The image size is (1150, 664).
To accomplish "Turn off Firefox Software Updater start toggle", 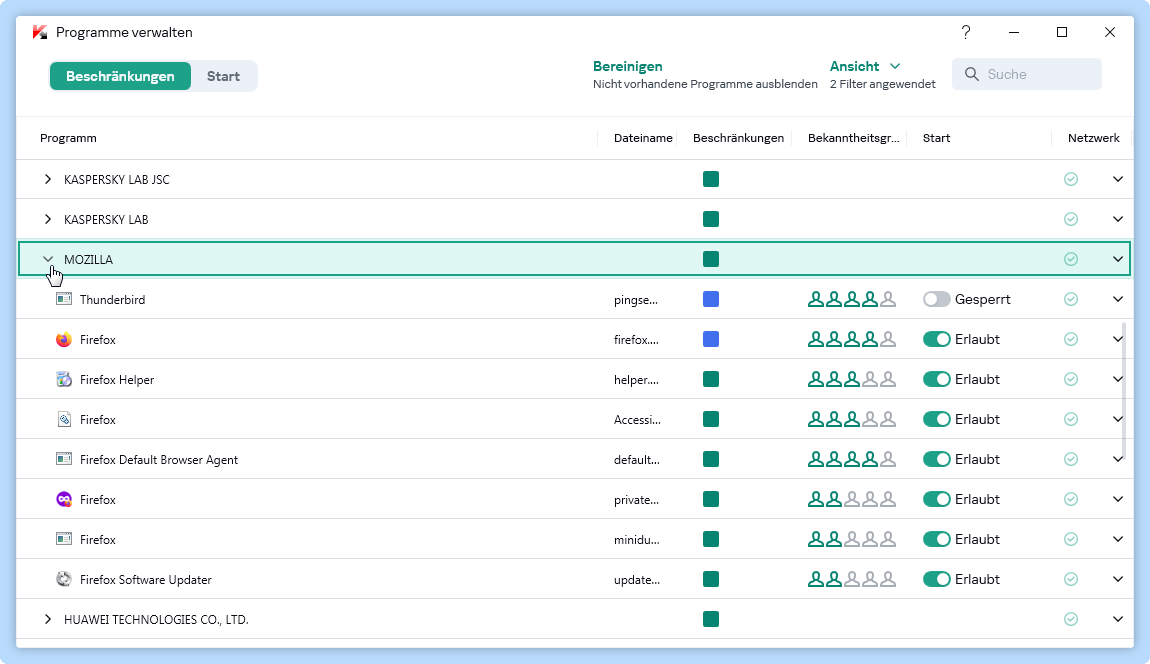I will pos(936,579).
